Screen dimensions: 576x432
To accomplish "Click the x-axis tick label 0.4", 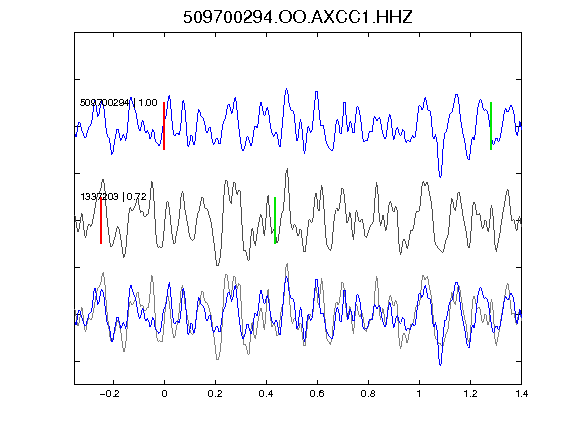I will point(266,394).
